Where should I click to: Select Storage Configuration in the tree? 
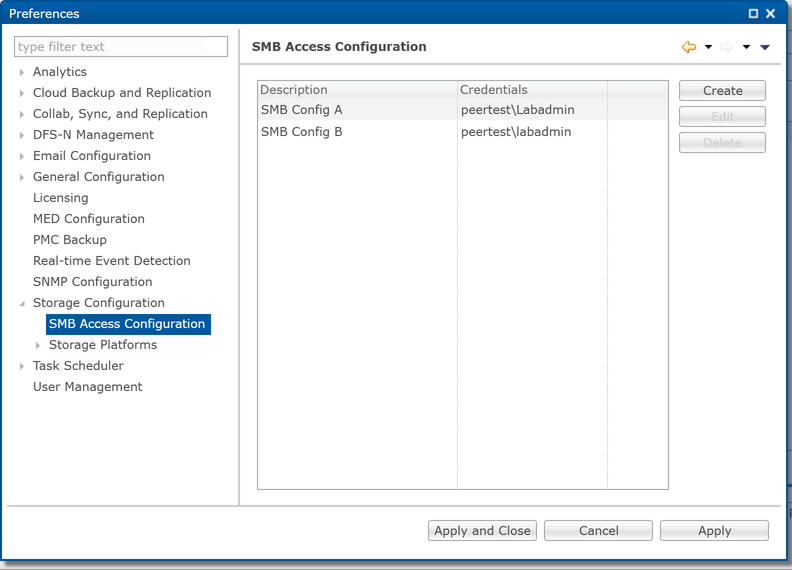[x=98, y=302]
